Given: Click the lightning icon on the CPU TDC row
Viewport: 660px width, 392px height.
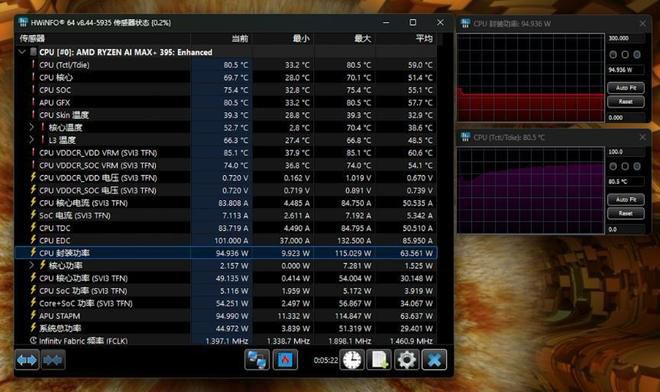Looking at the screenshot, I should (33, 227).
